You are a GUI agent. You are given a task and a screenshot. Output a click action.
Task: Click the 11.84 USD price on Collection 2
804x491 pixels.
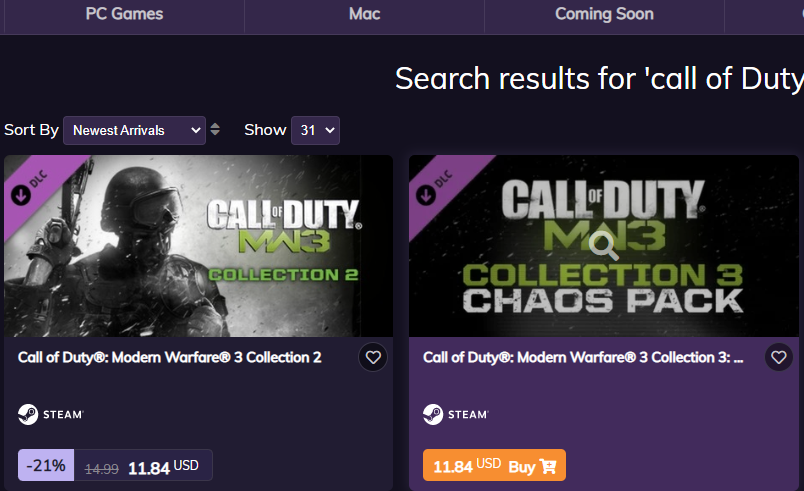(x=163, y=467)
